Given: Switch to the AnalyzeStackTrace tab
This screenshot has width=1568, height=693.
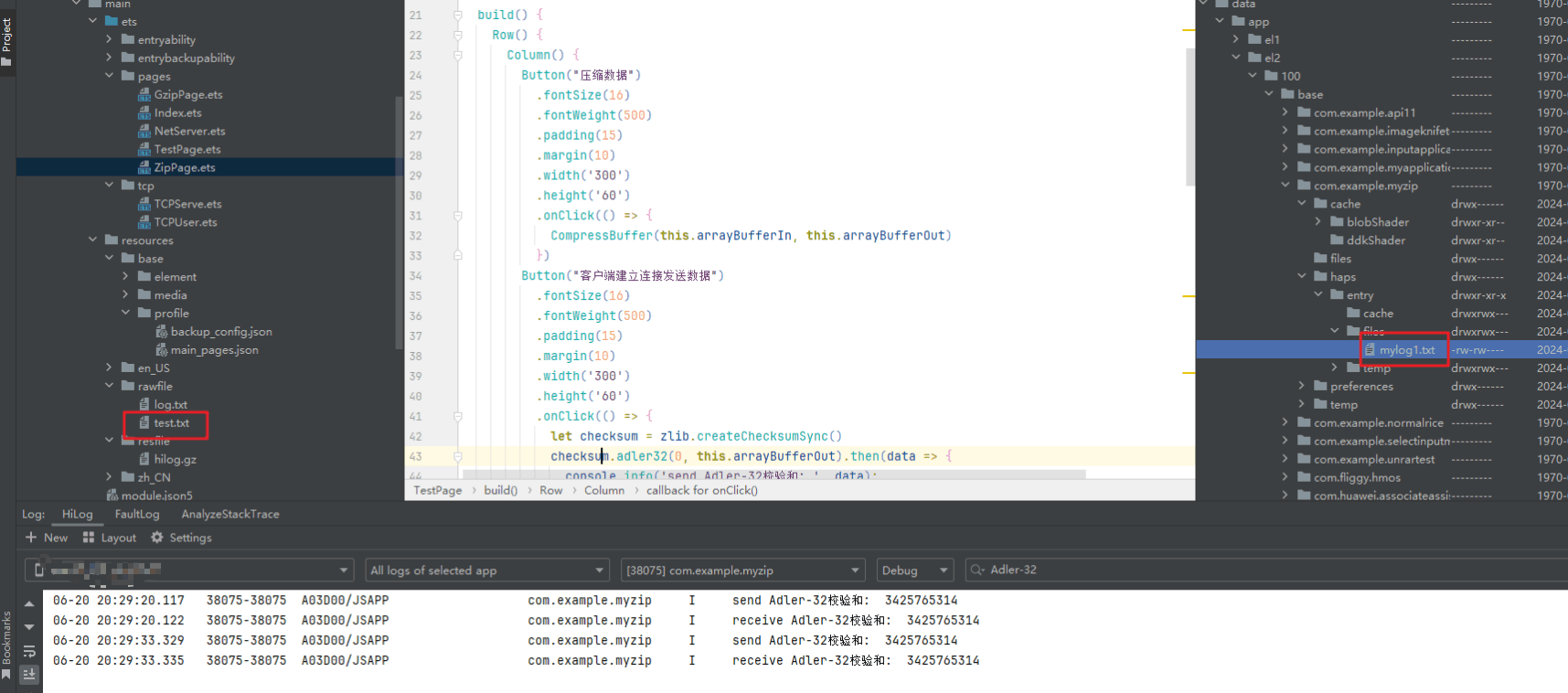Looking at the screenshot, I should pyautogui.click(x=230, y=514).
